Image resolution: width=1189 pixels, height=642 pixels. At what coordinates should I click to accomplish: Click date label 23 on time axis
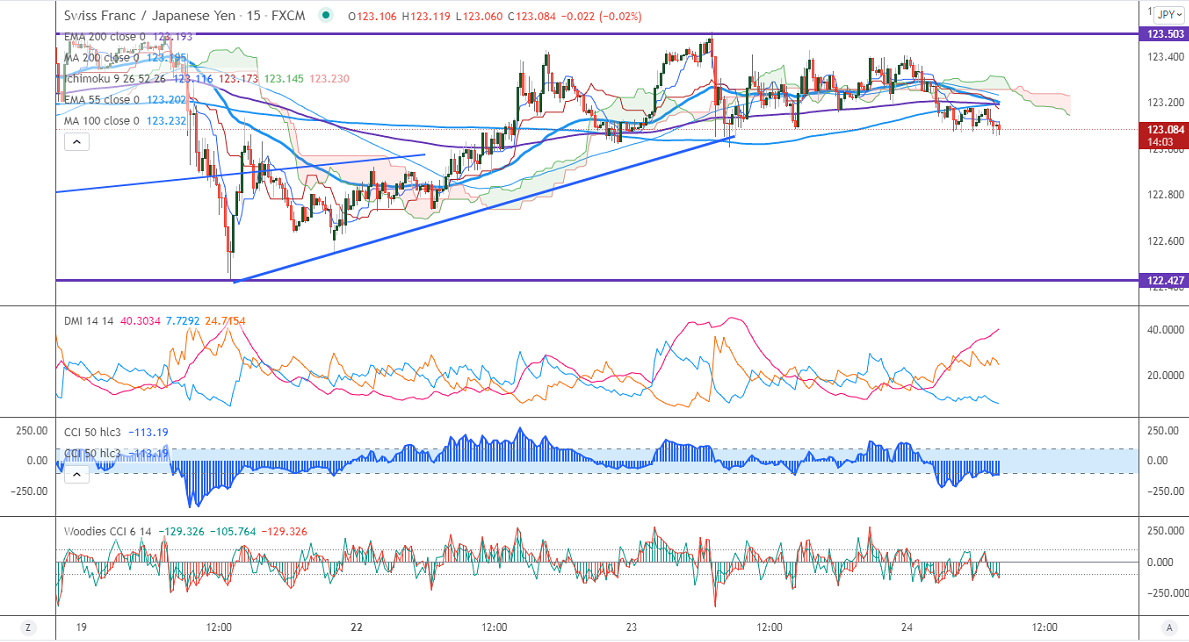click(x=631, y=628)
